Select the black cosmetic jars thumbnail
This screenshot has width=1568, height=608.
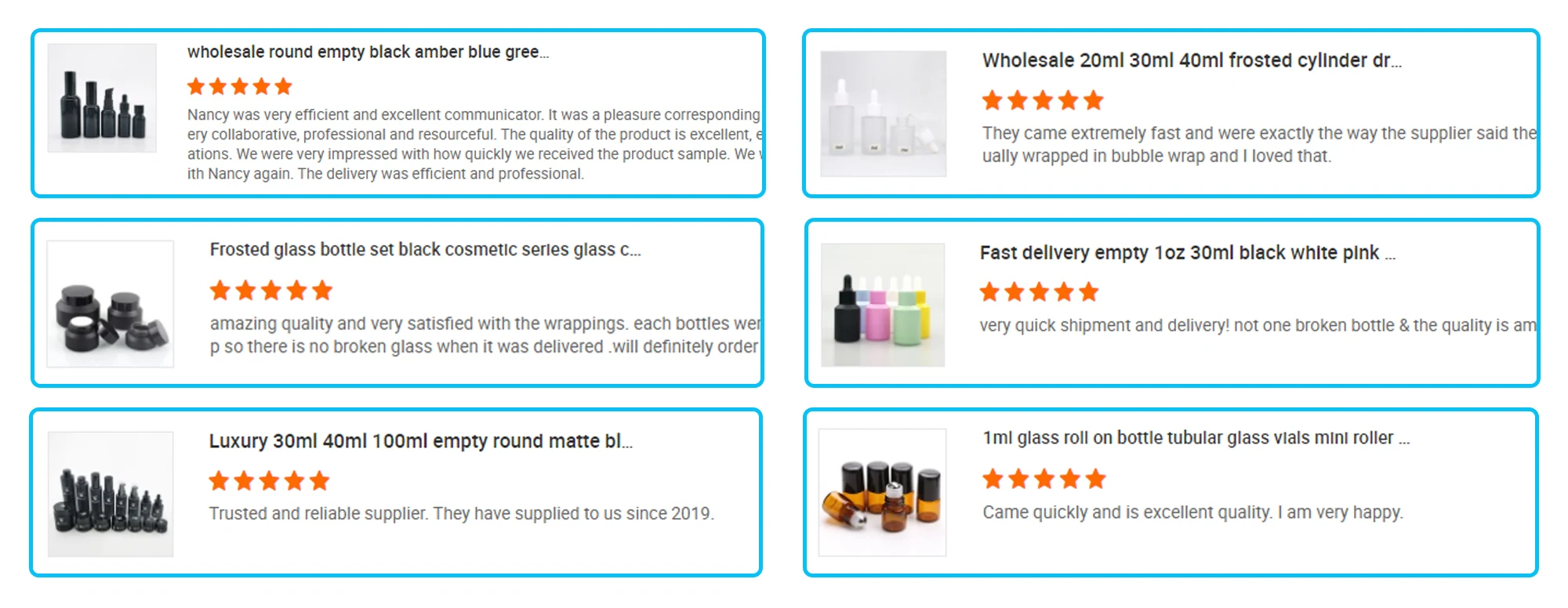click(111, 304)
